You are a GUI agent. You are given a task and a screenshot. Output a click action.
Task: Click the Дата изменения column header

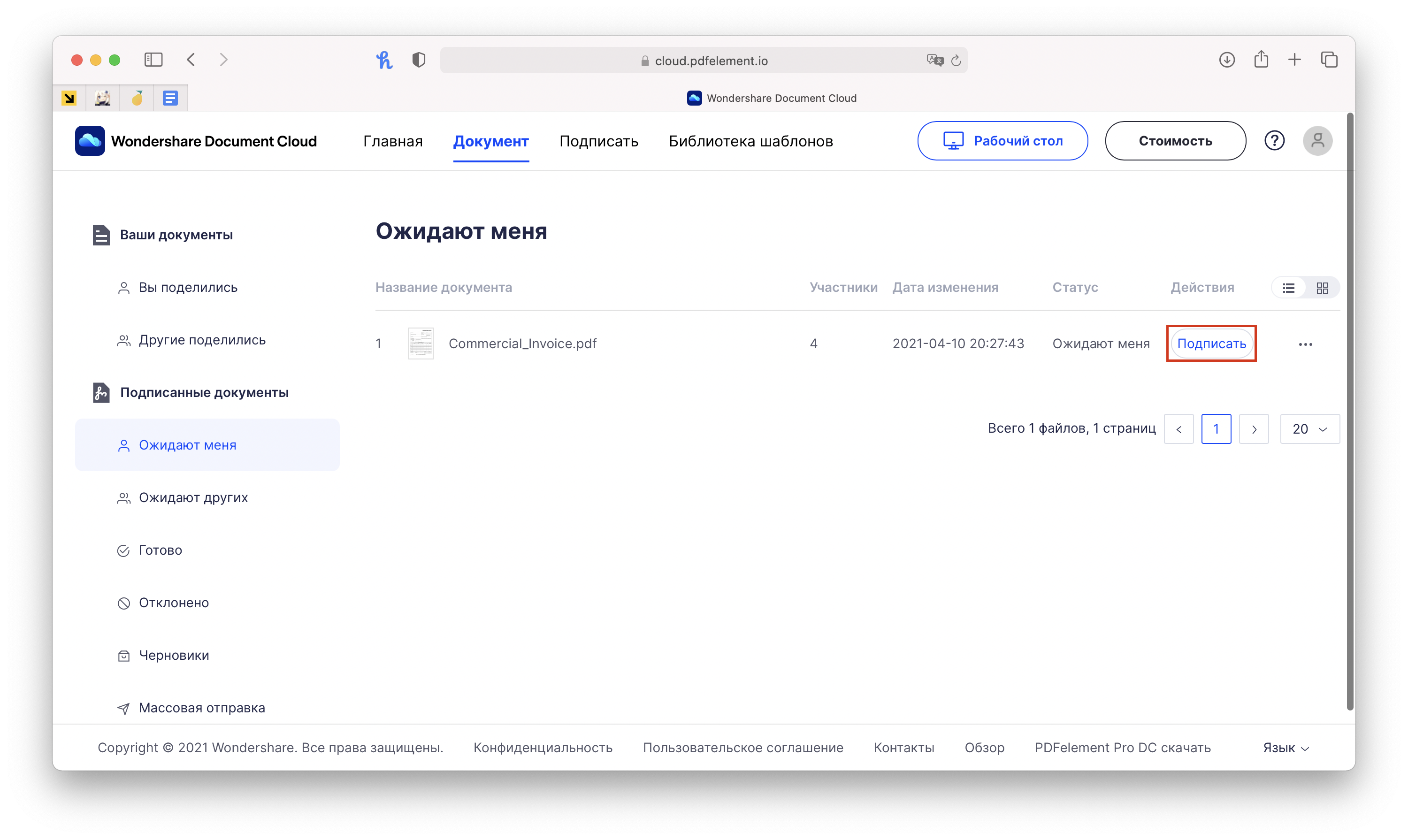click(x=945, y=288)
